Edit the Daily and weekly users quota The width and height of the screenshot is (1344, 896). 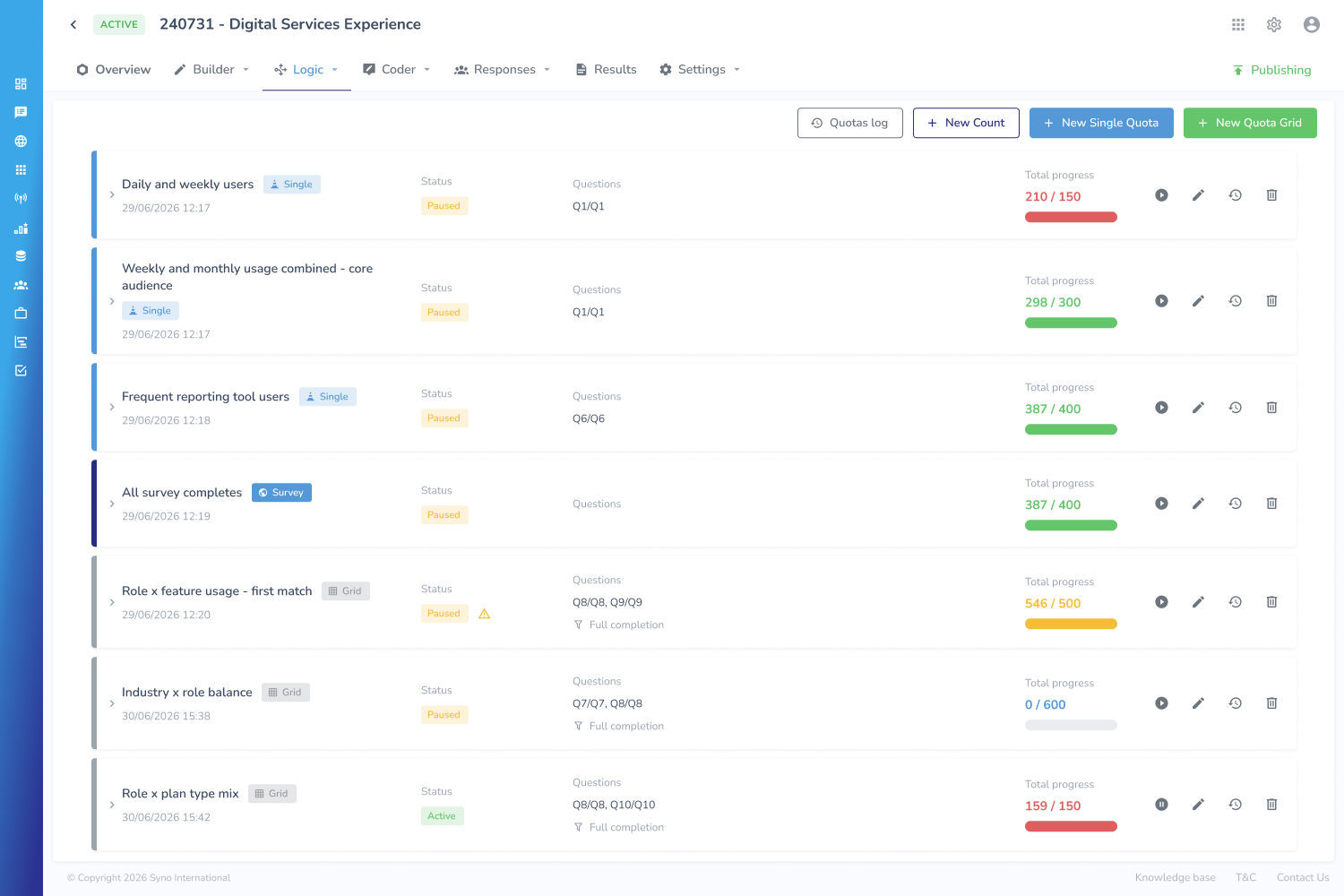pyautogui.click(x=1198, y=195)
